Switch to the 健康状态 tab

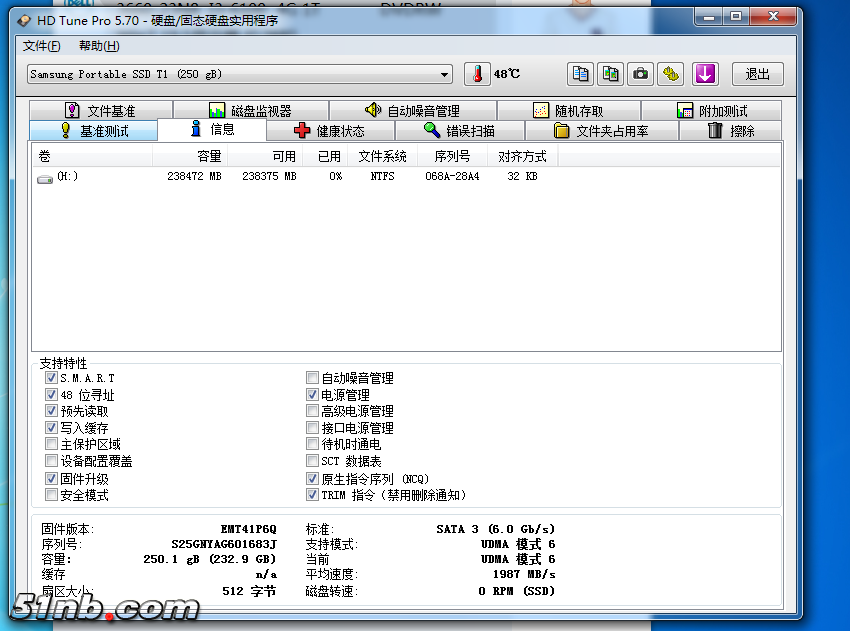(x=329, y=131)
